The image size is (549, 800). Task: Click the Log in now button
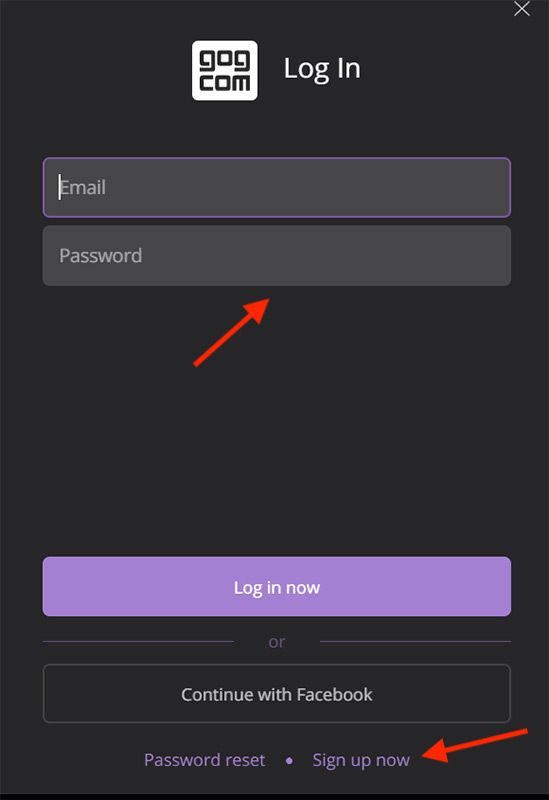277,587
